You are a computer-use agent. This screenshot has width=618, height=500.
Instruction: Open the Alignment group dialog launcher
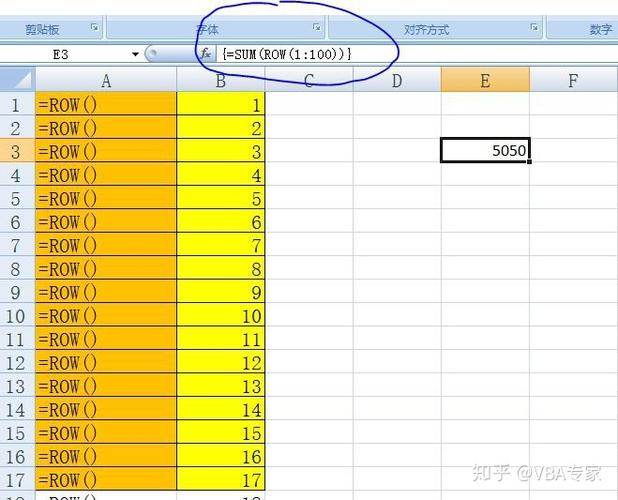(x=534, y=27)
